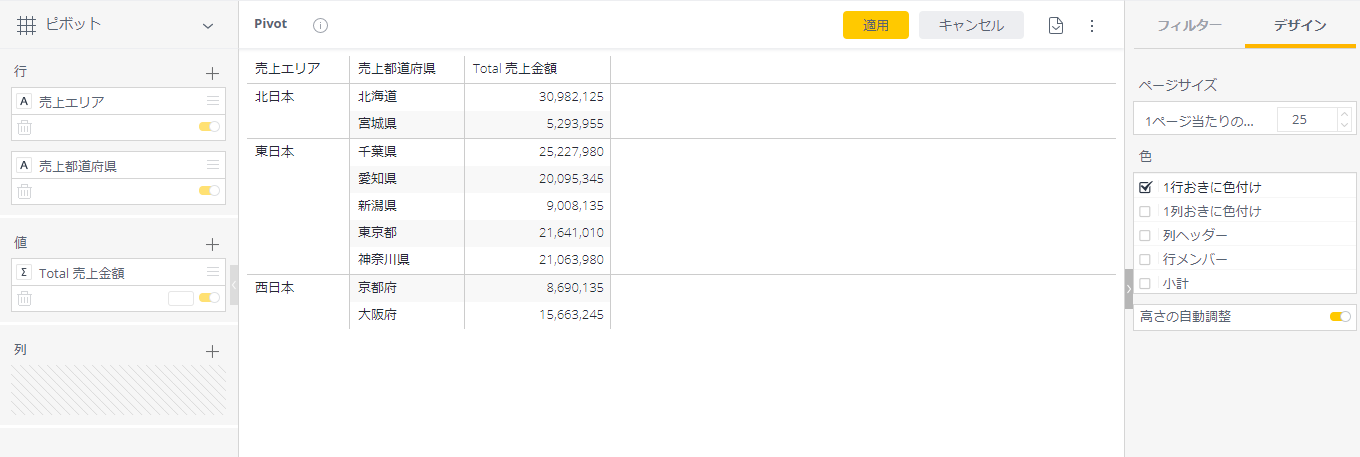Expand the ピボット widget type dropdown

[x=208, y=25]
